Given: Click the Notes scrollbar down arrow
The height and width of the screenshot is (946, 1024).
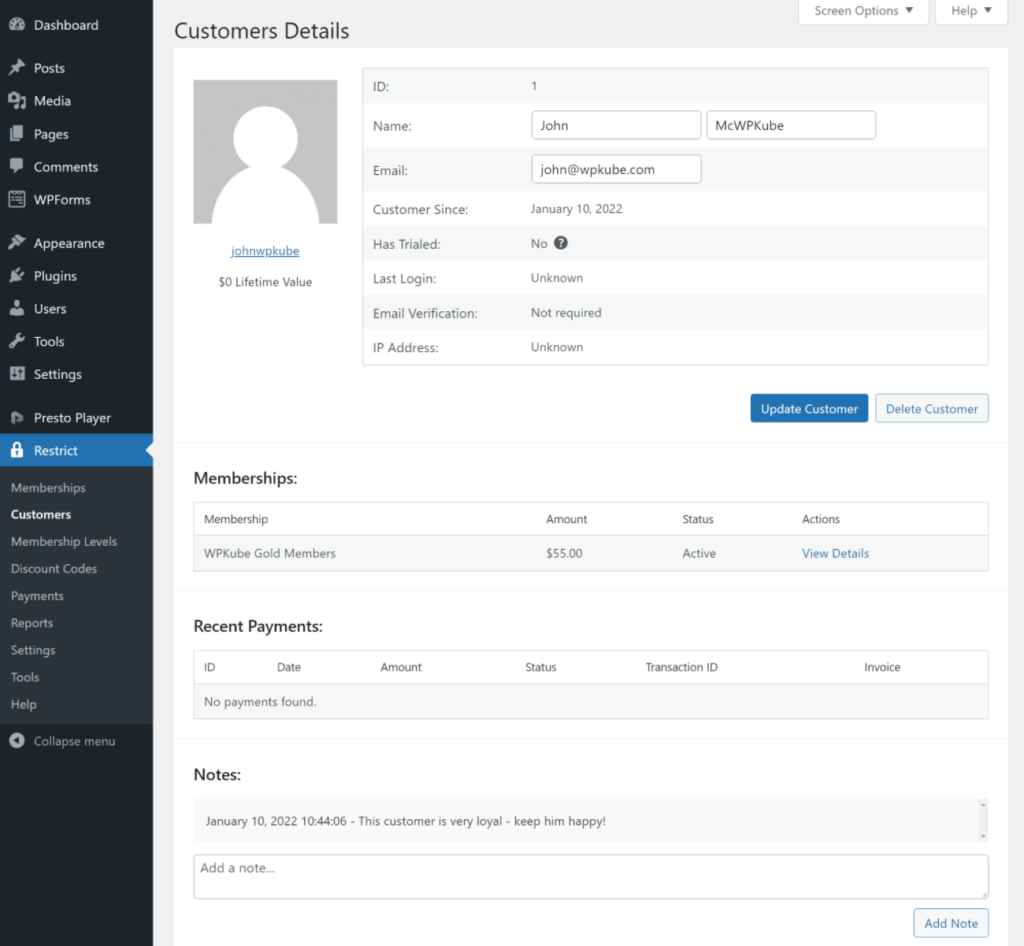Looking at the screenshot, I should tap(982, 835).
